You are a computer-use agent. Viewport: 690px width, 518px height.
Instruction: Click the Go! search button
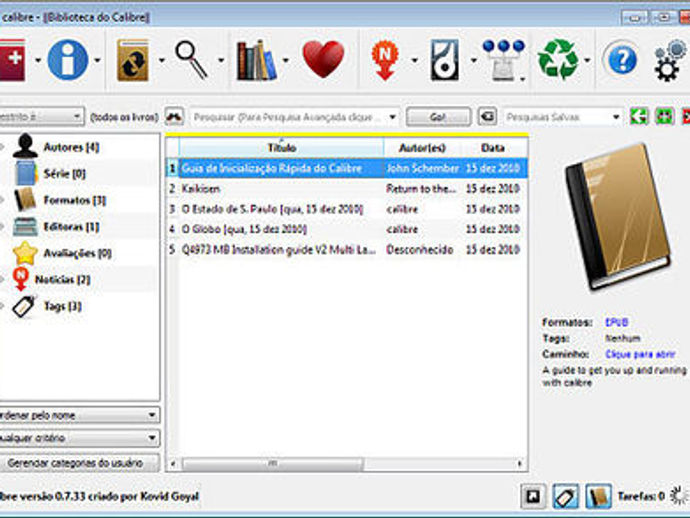[x=438, y=117]
